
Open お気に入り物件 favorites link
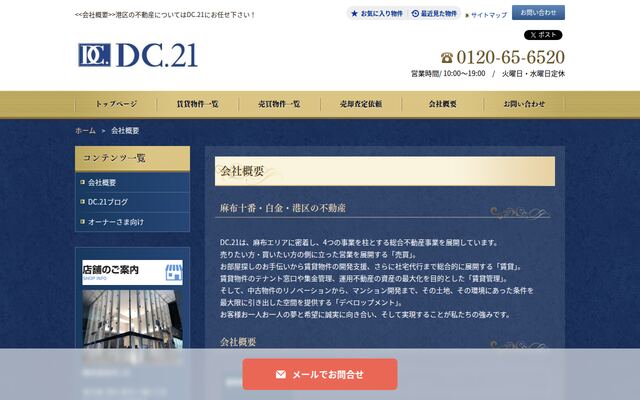tap(377, 13)
